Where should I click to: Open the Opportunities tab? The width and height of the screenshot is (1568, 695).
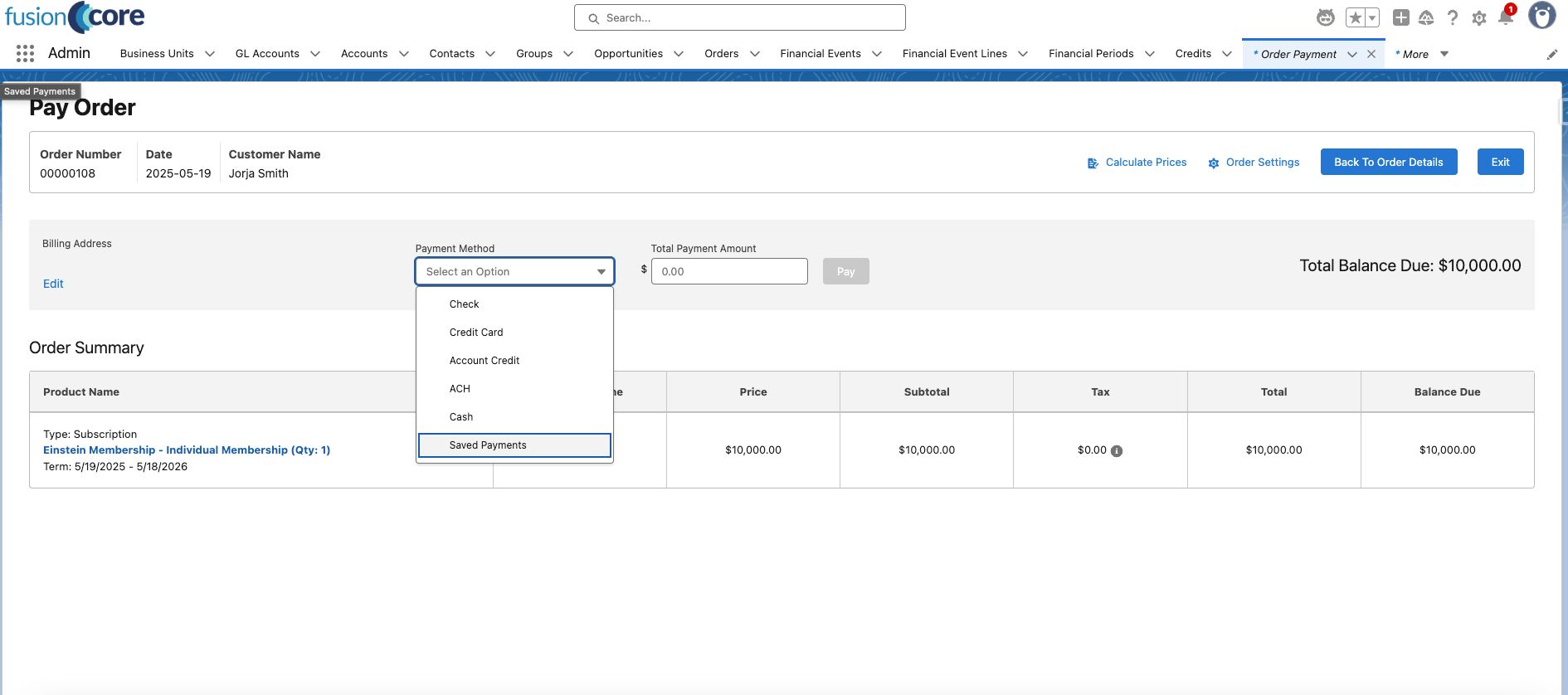click(x=629, y=54)
